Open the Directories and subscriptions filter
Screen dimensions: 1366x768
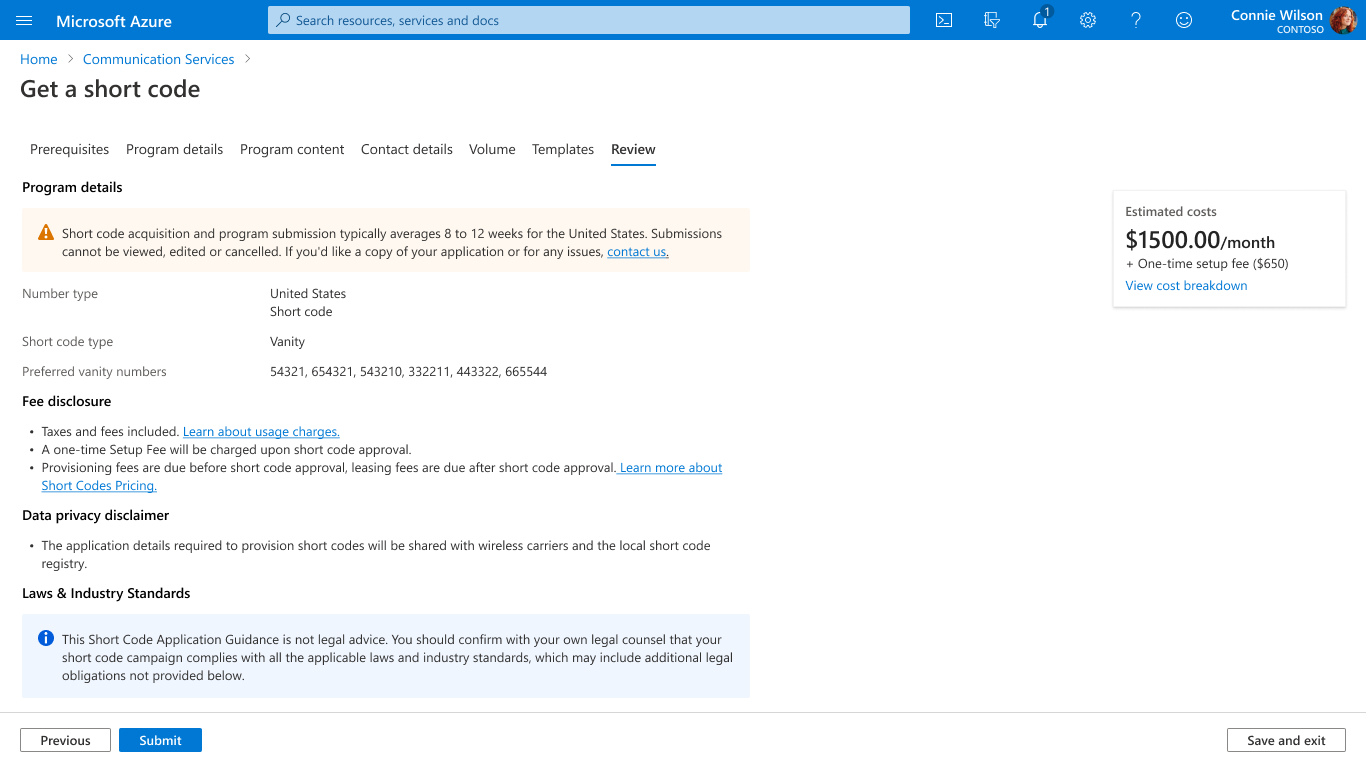click(x=991, y=20)
